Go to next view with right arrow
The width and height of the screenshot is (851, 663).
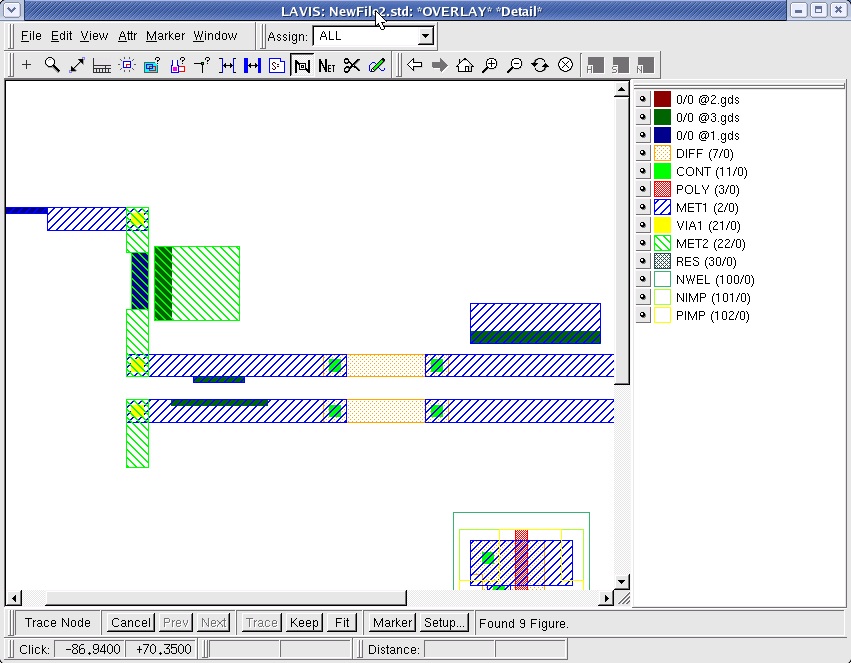click(x=440, y=66)
